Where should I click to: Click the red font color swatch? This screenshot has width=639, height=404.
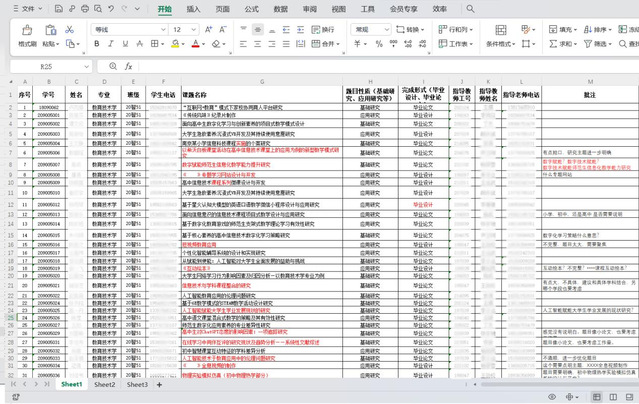(197, 44)
